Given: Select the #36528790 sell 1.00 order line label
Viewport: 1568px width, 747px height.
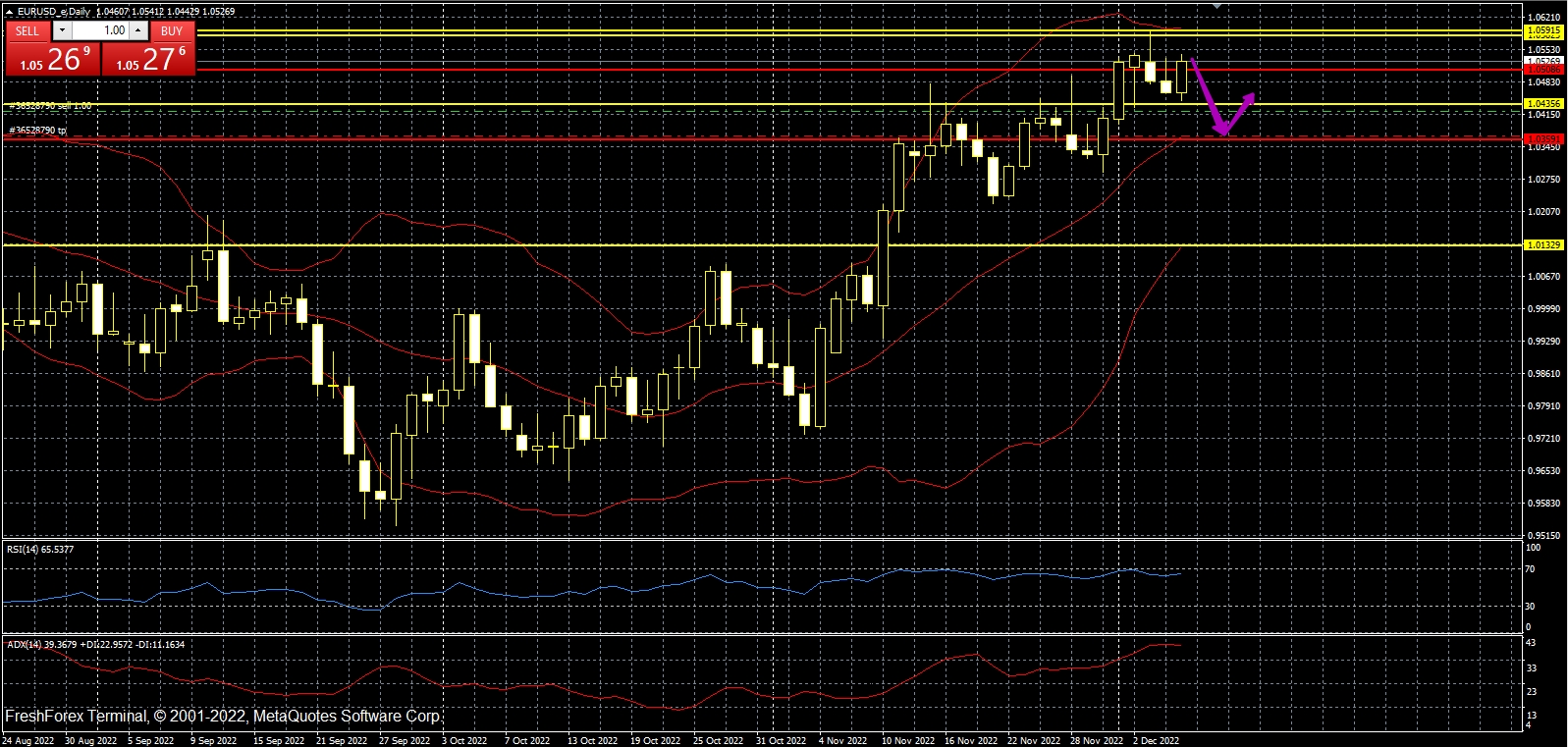Looking at the screenshot, I should tap(50, 106).
